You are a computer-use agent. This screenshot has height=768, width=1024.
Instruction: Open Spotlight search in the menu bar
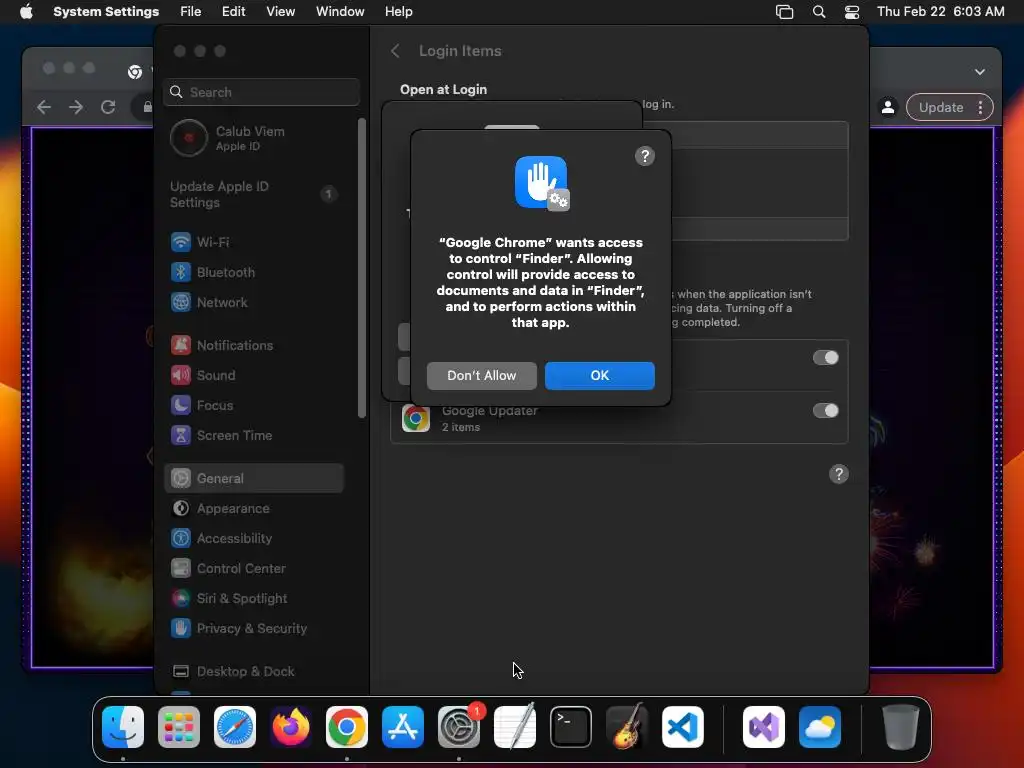819,12
